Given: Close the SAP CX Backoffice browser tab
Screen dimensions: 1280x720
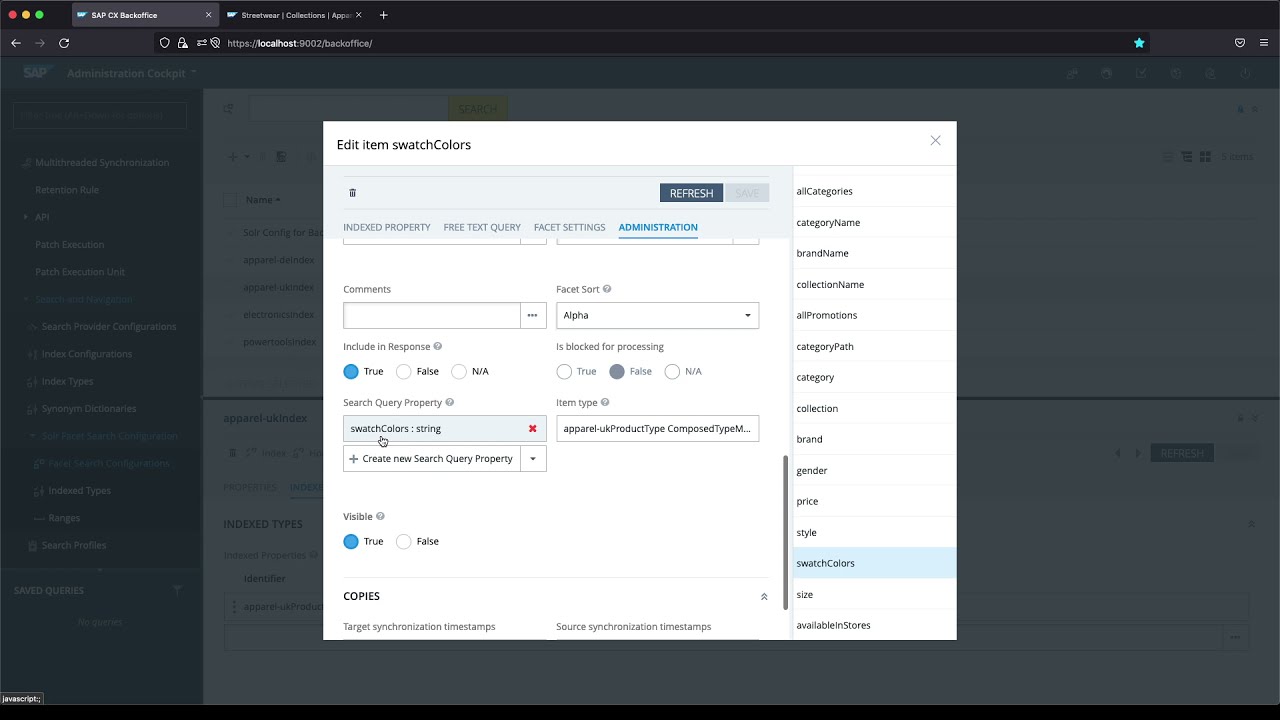Looking at the screenshot, I should tap(208, 15).
